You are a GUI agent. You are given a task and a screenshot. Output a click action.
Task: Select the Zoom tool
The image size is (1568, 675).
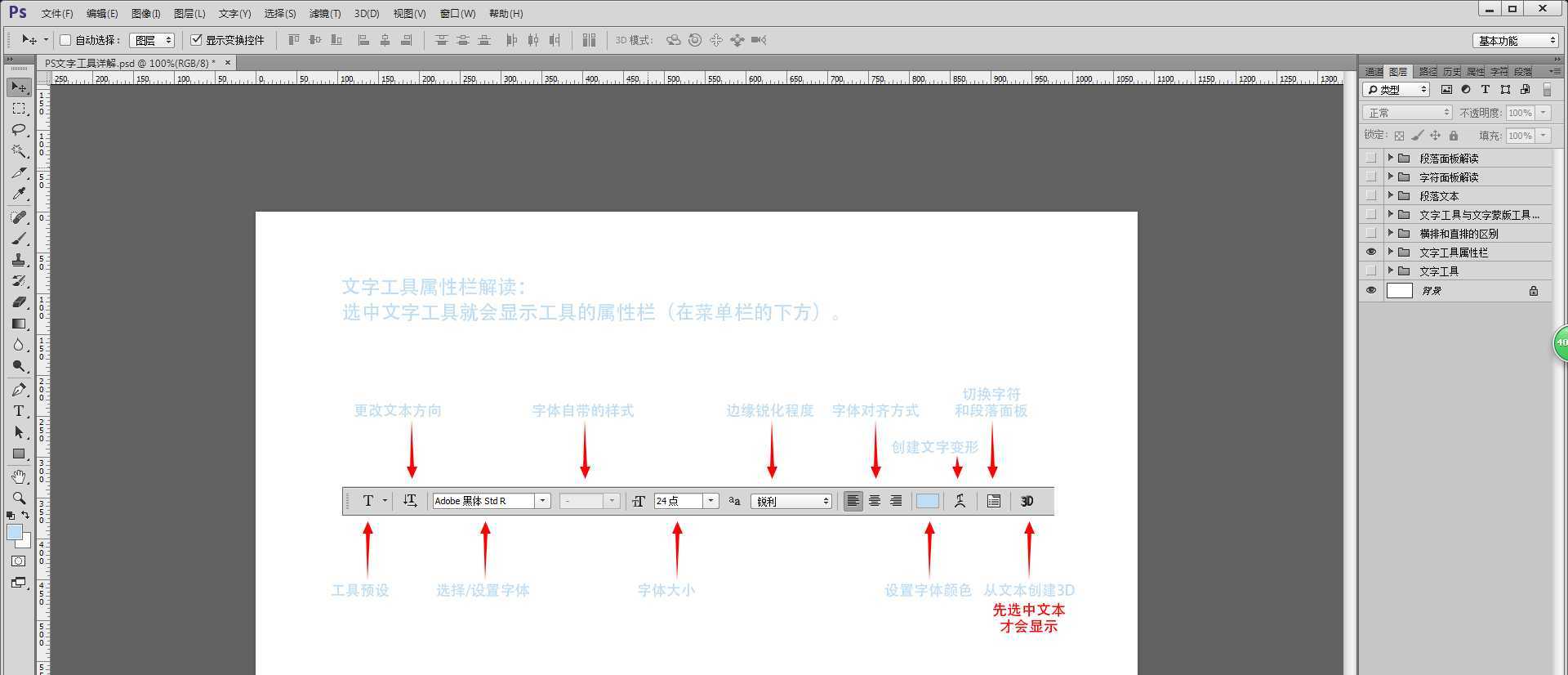[x=19, y=498]
